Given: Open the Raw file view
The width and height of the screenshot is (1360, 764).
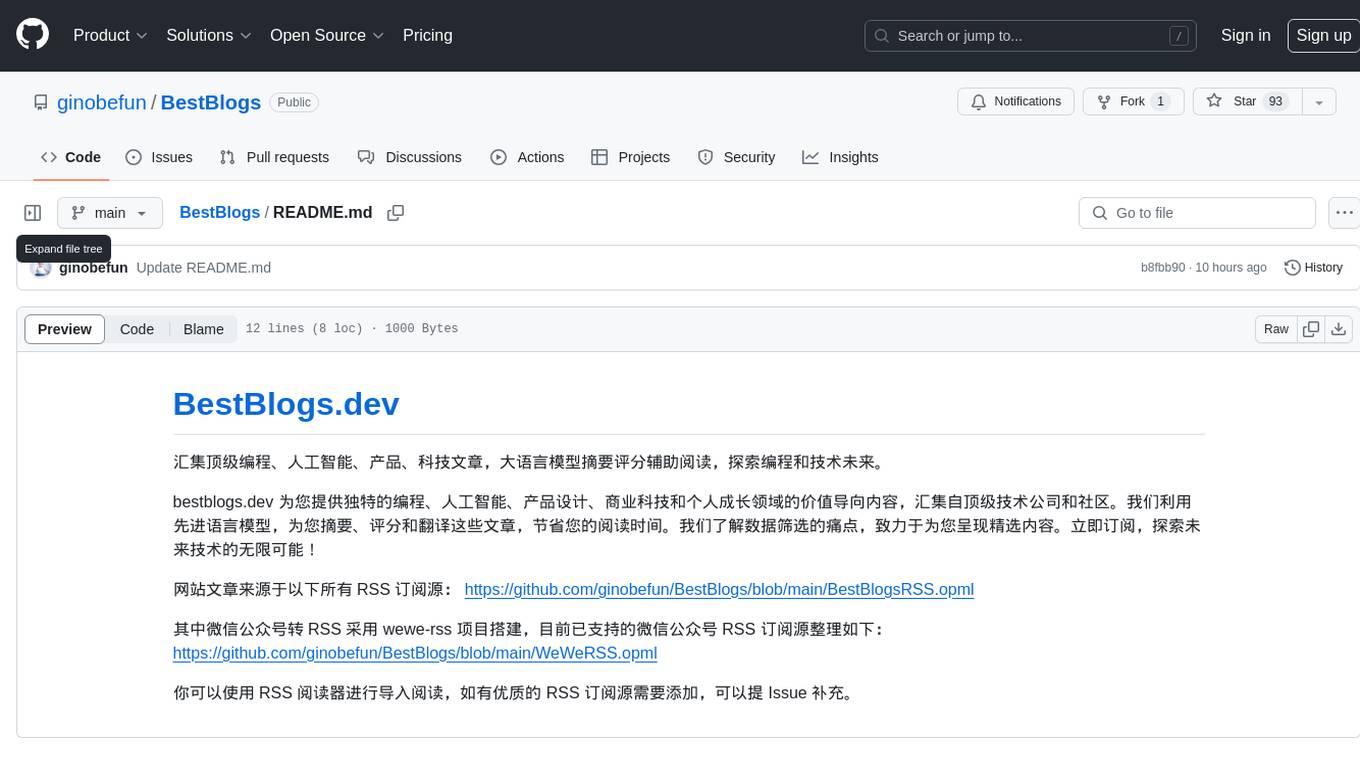Looking at the screenshot, I should coord(1276,329).
